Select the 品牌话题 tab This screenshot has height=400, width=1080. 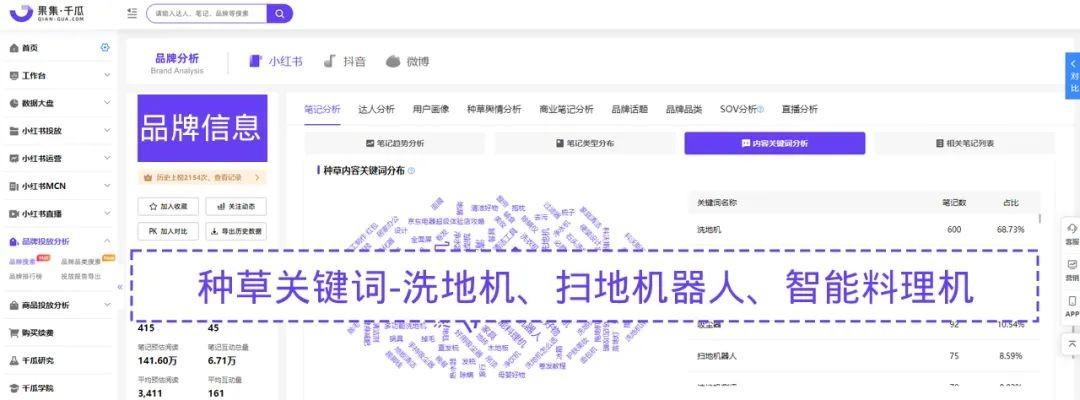click(630, 109)
